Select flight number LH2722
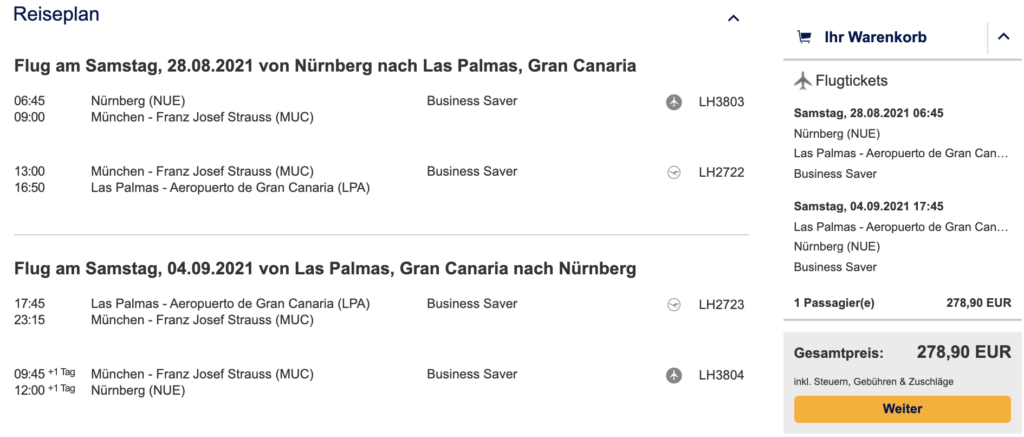 click(x=721, y=172)
